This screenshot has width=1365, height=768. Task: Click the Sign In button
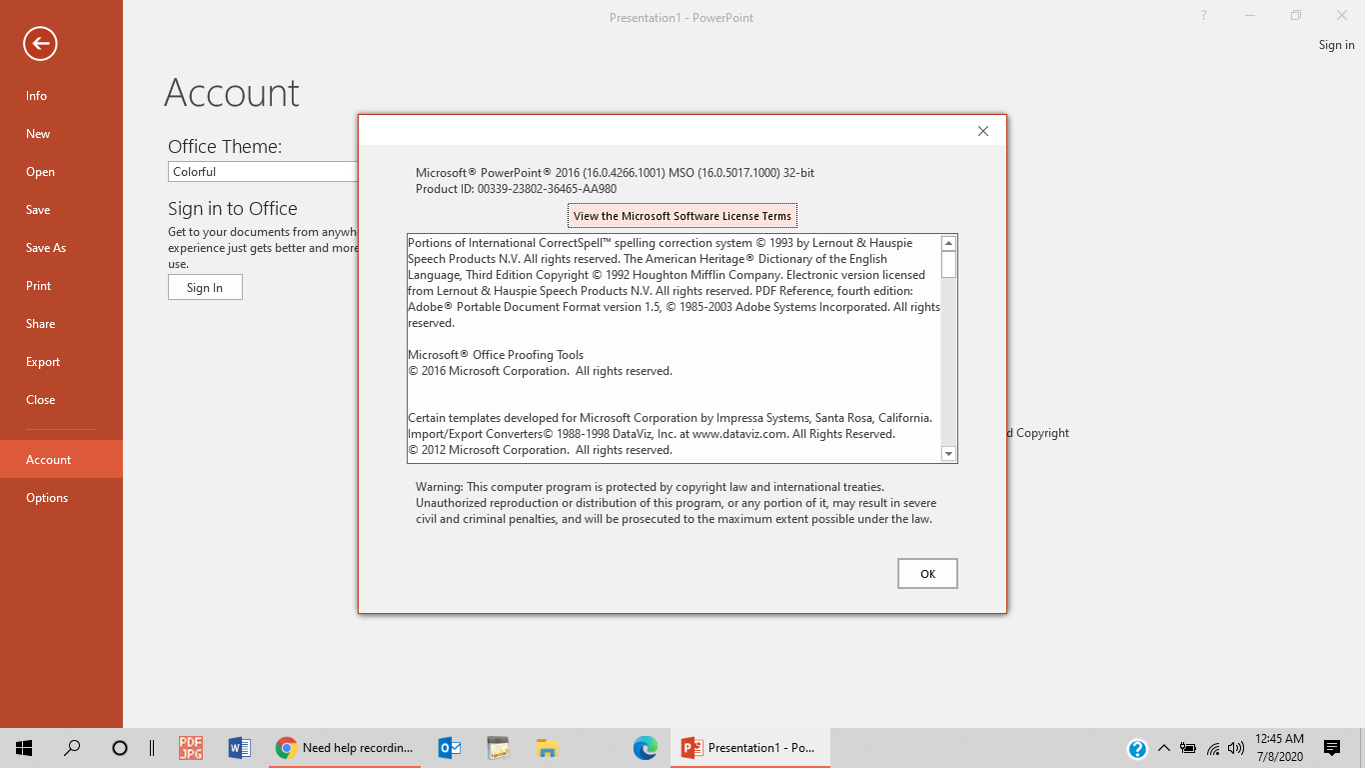pyautogui.click(x=205, y=287)
